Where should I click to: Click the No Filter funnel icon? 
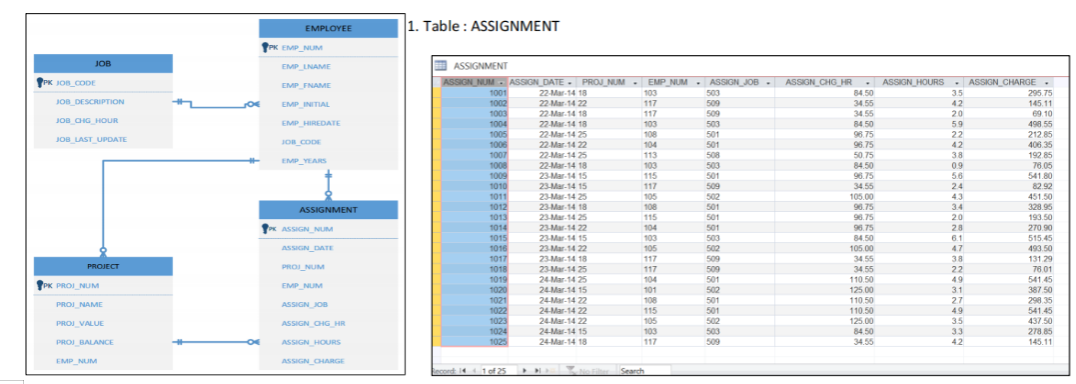coord(571,370)
